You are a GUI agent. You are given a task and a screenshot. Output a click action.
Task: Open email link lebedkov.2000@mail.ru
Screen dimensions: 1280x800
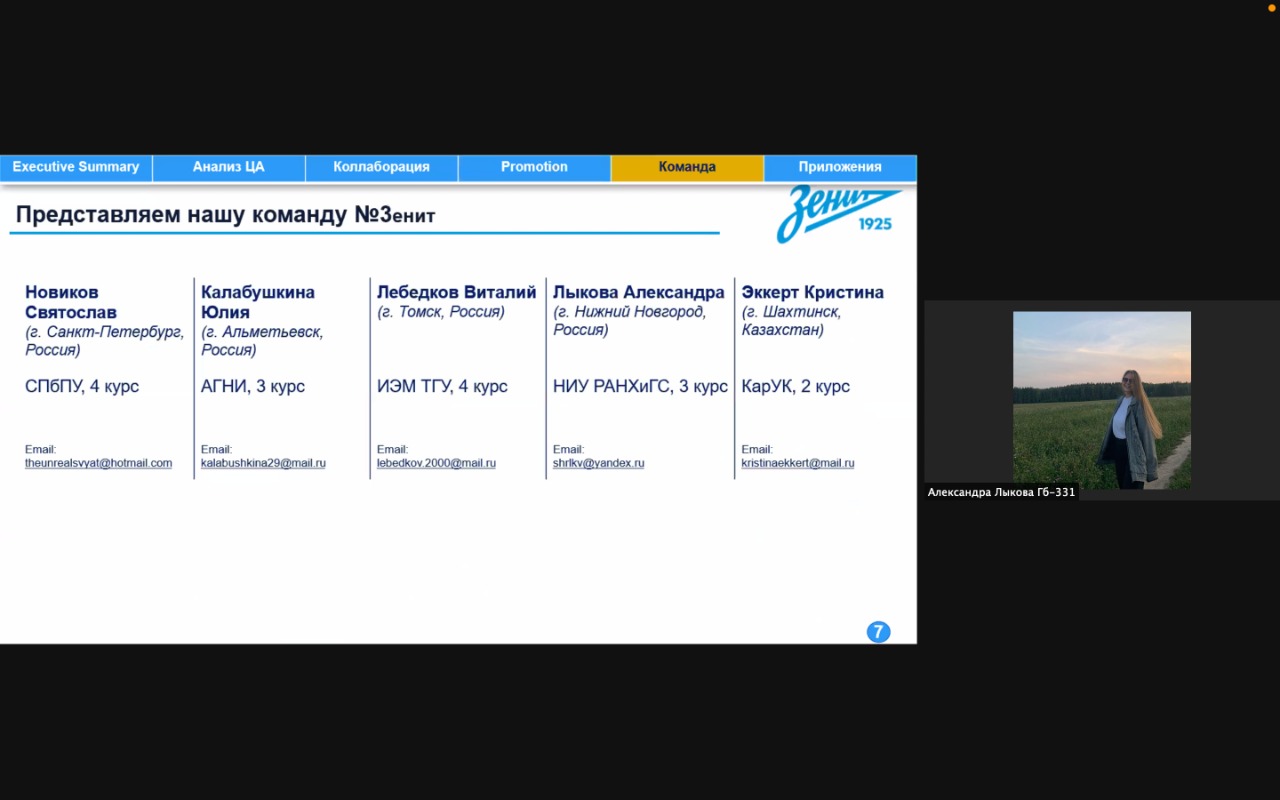click(x=436, y=463)
